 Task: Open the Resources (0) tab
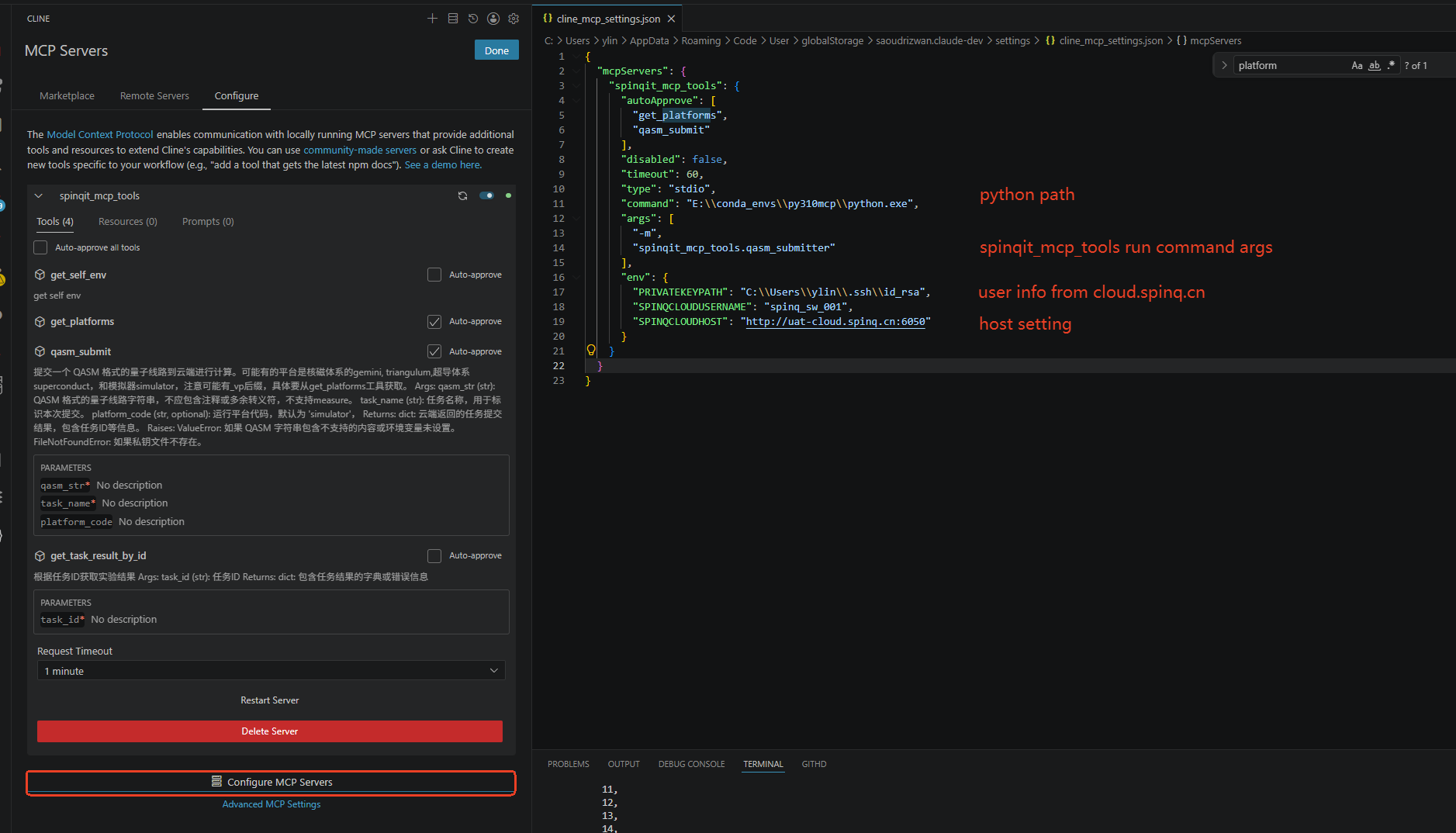click(x=128, y=221)
